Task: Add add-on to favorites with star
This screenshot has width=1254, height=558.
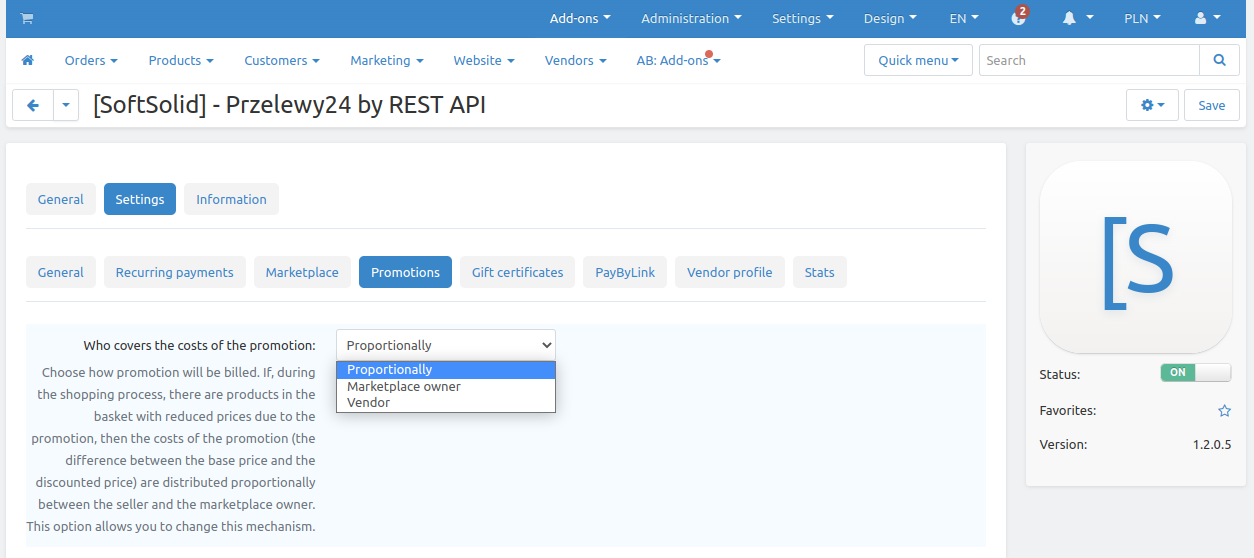Action: [1224, 411]
